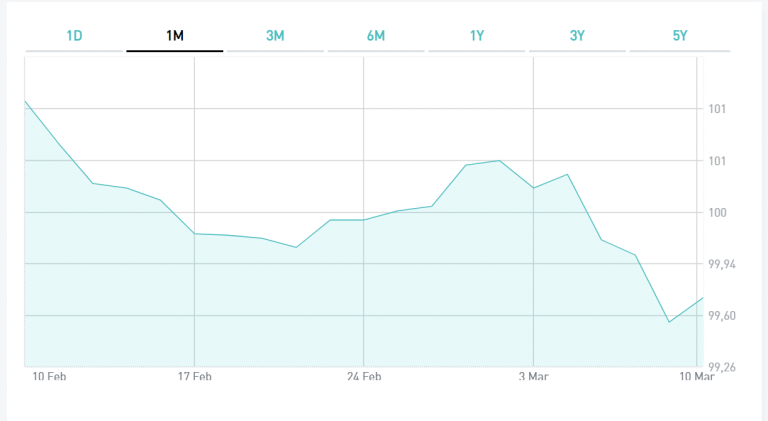Click the 10 Feb date label
768x421 pixels.
51,376
